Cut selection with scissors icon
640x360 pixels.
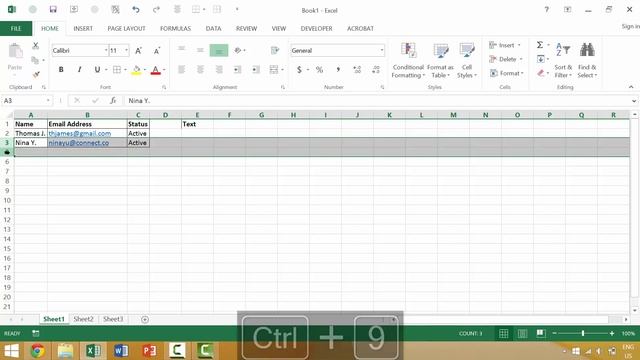coord(36,46)
